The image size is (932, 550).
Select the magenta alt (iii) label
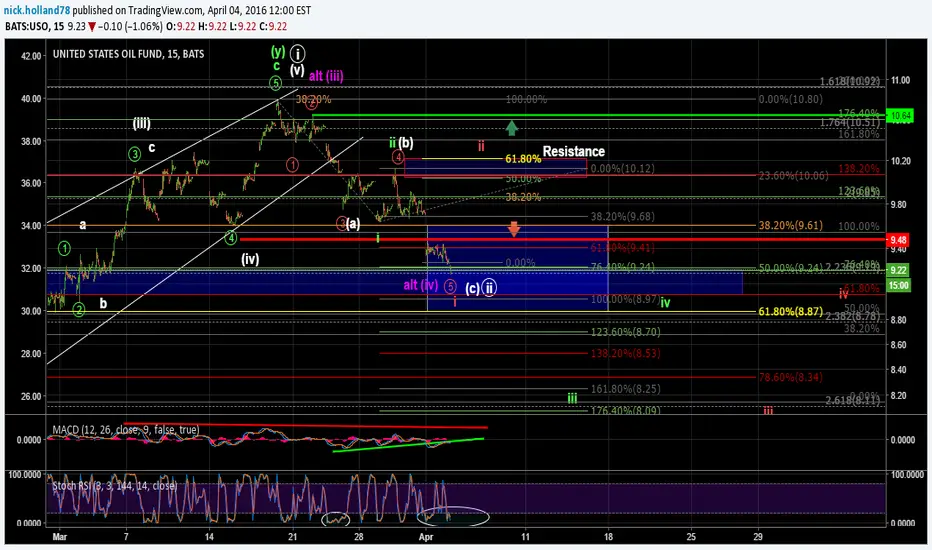click(326, 76)
